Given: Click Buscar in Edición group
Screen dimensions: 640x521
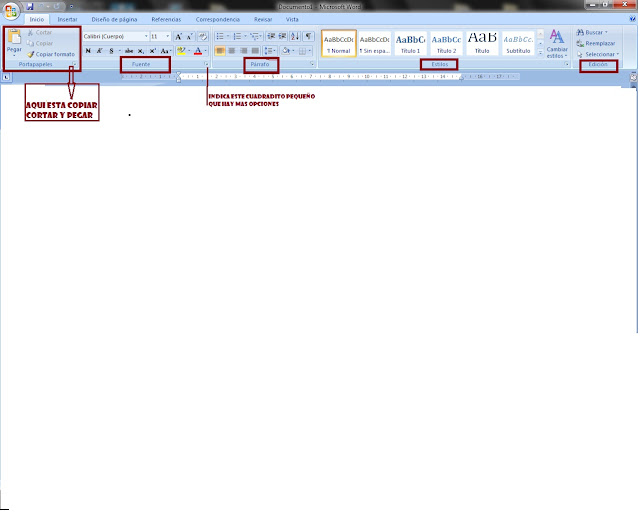Looking at the screenshot, I should pyautogui.click(x=592, y=32).
